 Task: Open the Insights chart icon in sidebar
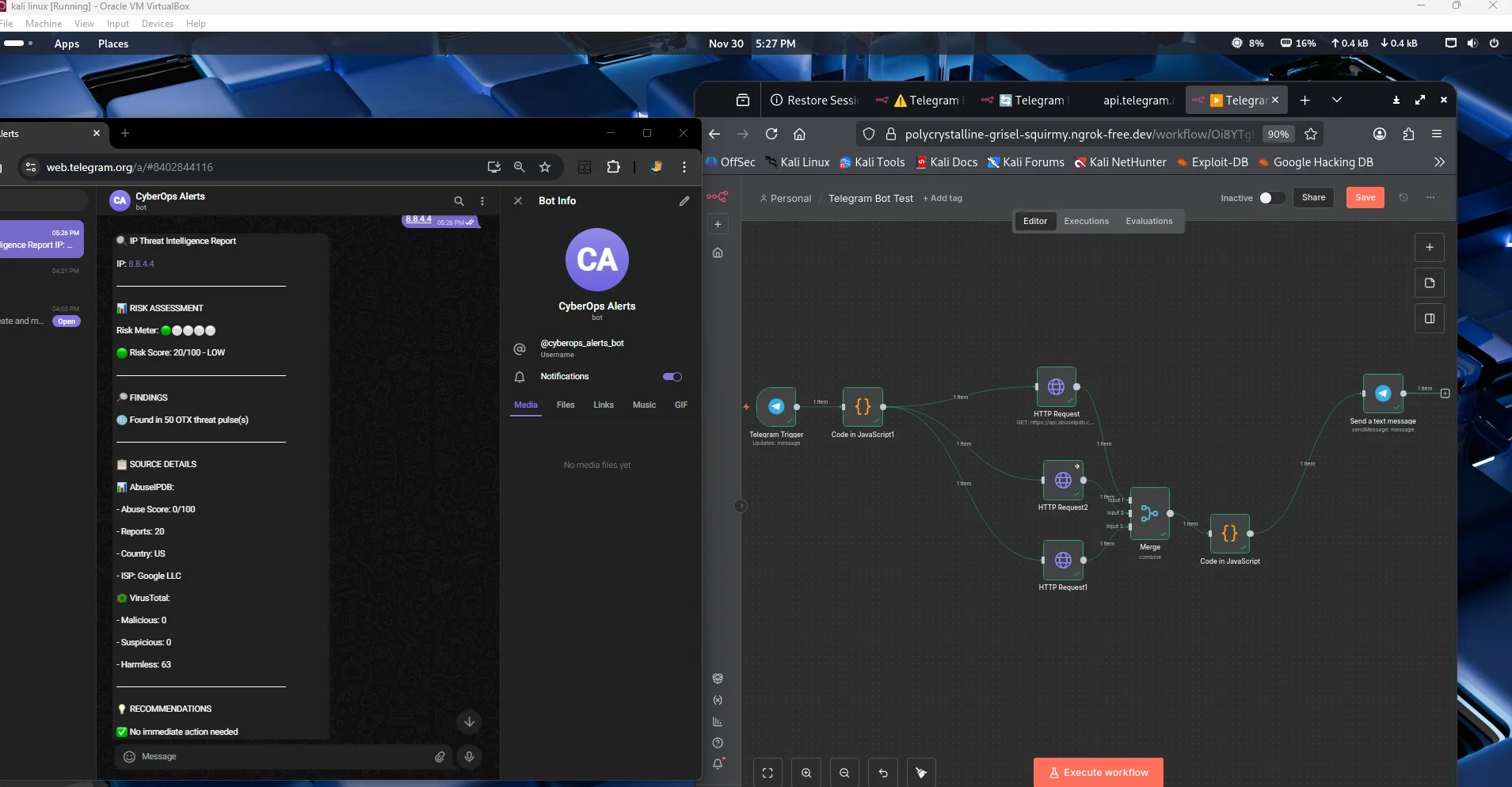(x=718, y=721)
